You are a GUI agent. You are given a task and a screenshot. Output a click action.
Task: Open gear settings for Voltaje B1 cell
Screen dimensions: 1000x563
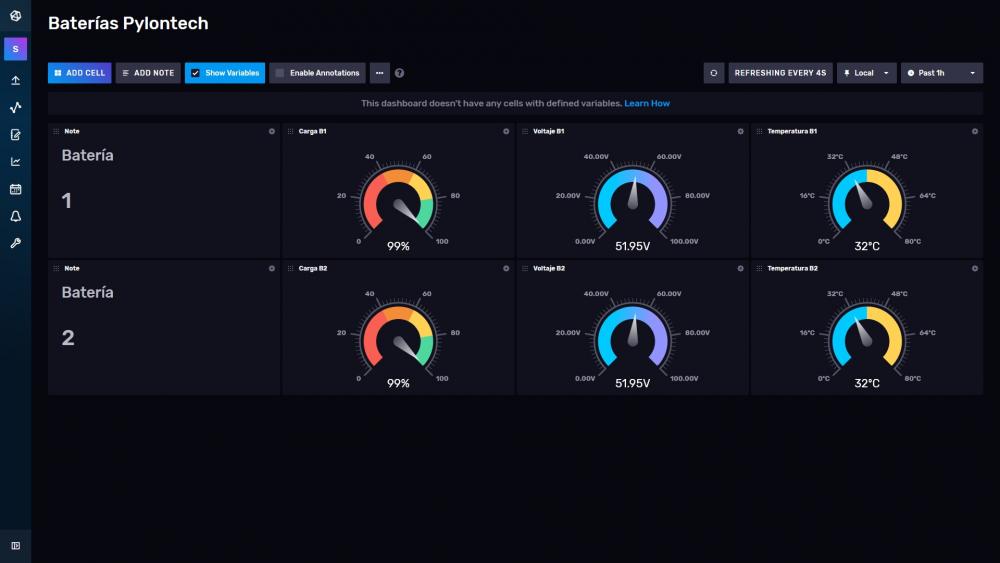(x=740, y=131)
